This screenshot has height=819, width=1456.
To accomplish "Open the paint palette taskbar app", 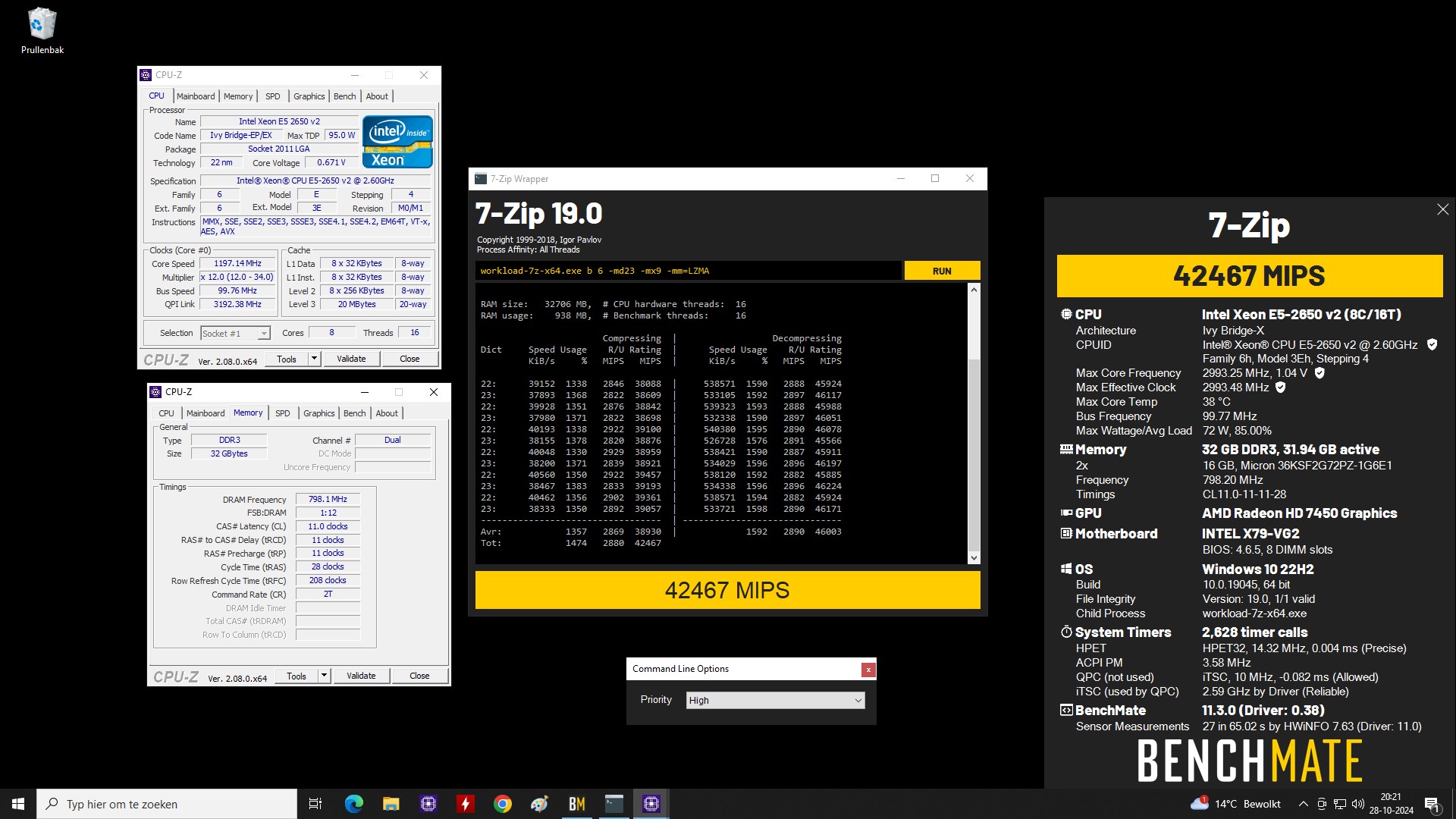I will point(539,804).
